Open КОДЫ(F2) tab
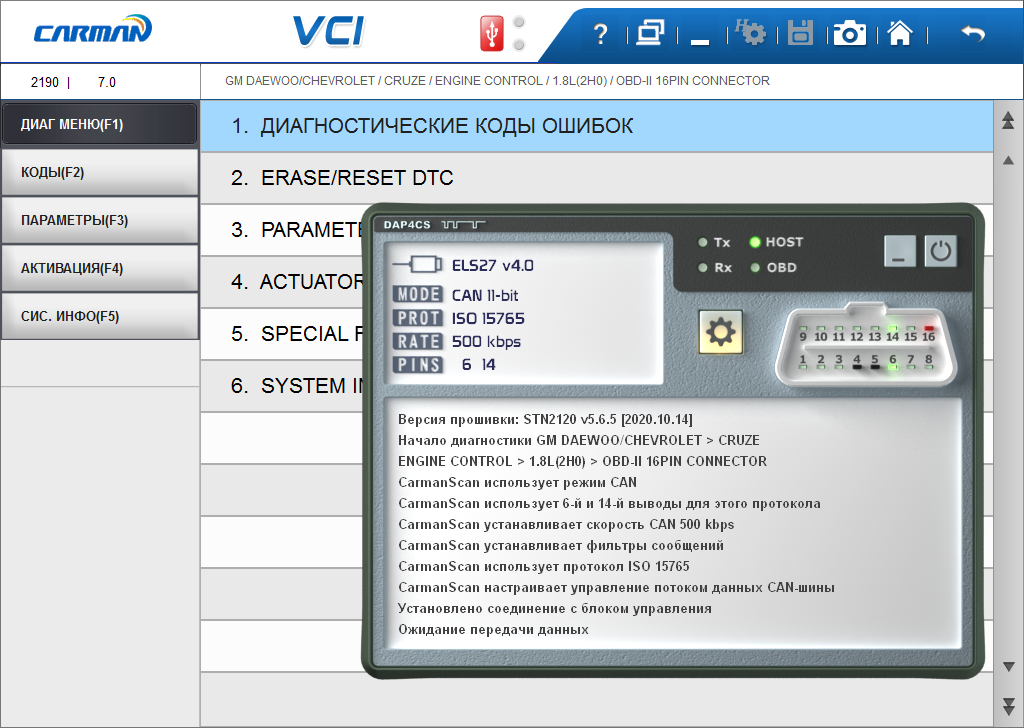The image size is (1024, 728). tap(100, 172)
